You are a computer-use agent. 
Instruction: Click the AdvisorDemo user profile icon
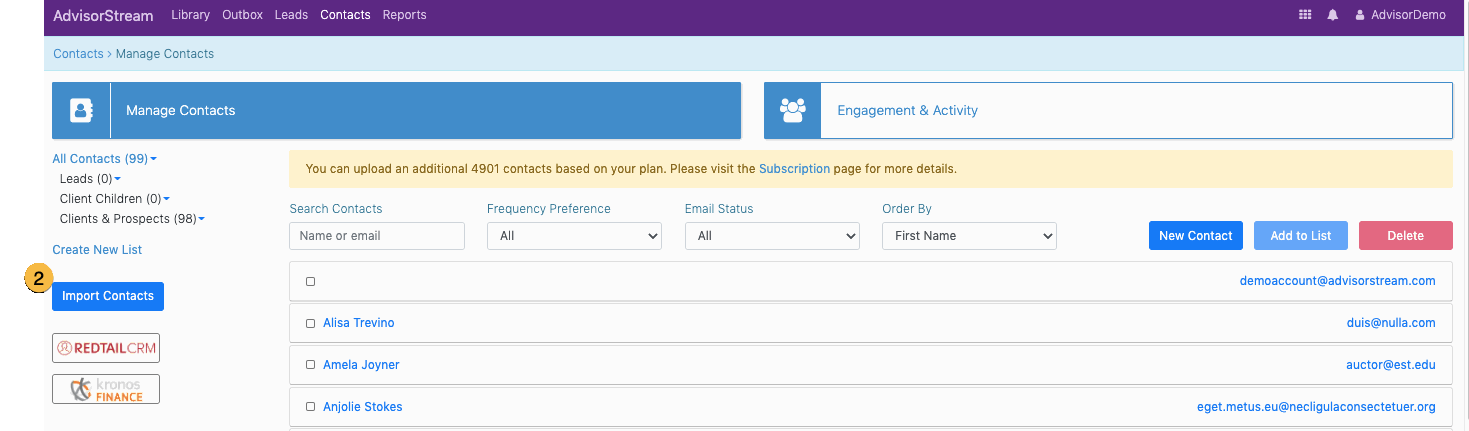point(1360,15)
